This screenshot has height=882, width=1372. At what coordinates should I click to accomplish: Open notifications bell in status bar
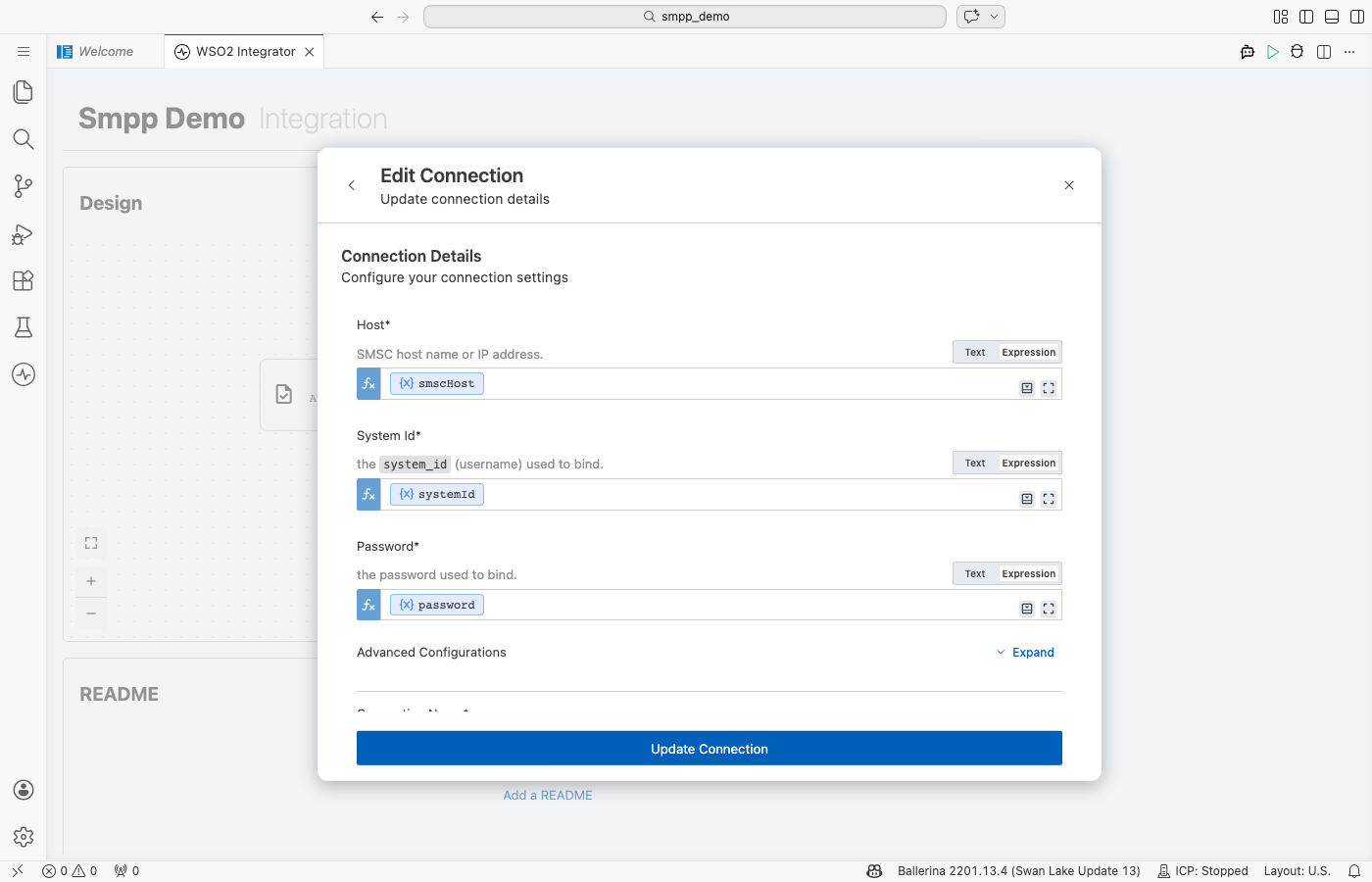click(x=1354, y=871)
